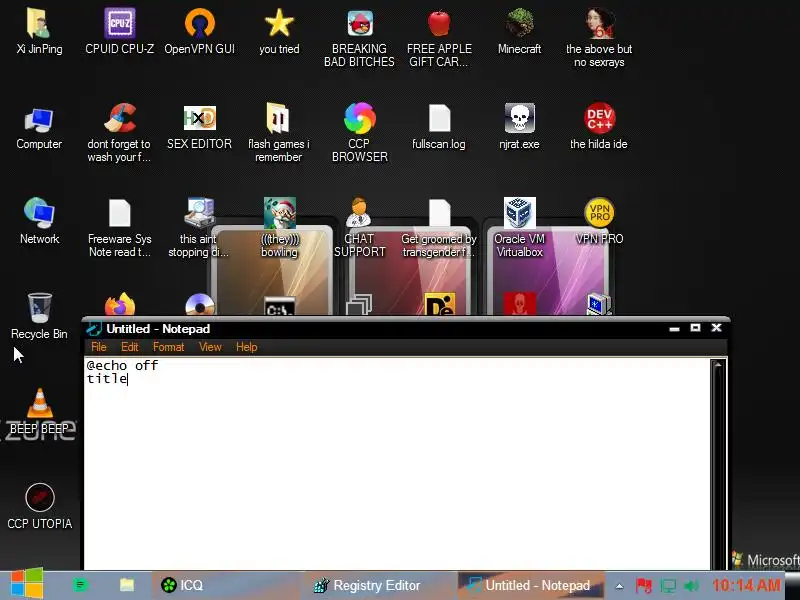Screen dimensions: 800x600
Task: Select the CCP UTOPIA icon
Action: click(40, 498)
